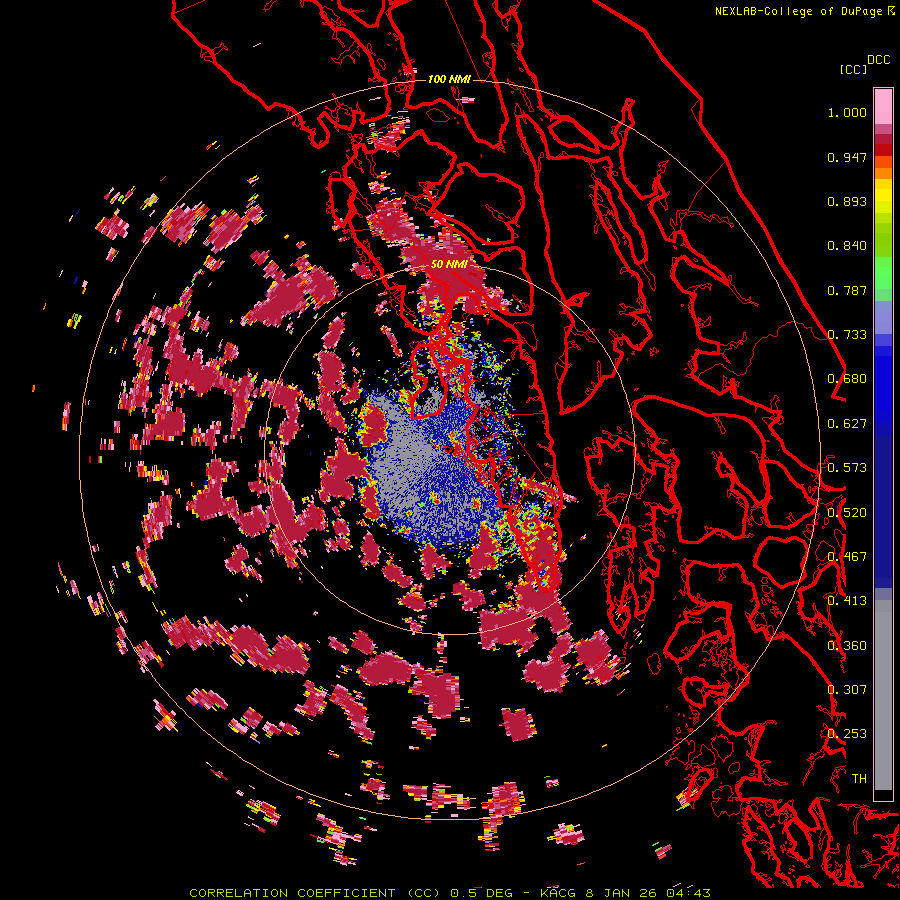This screenshot has width=900, height=900.
Task: Pick the bright green color bar segment
Action: (883, 273)
